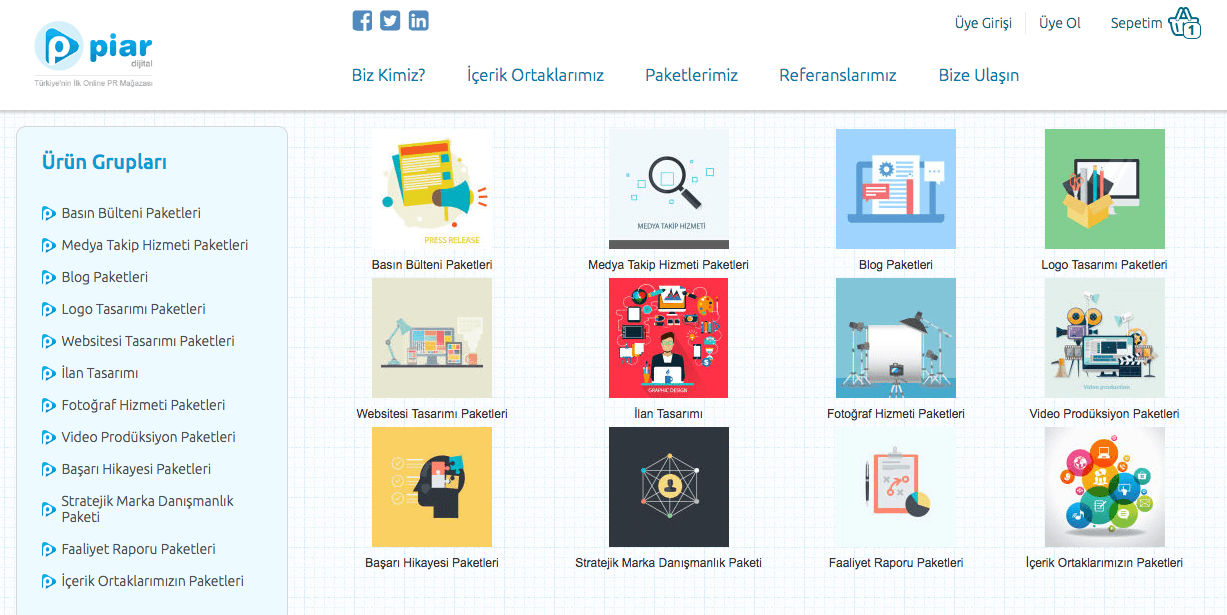Click the Başarı Hikayesi puzzle-head image
The image size is (1227, 615).
pyautogui.click(x=432, y=487)
